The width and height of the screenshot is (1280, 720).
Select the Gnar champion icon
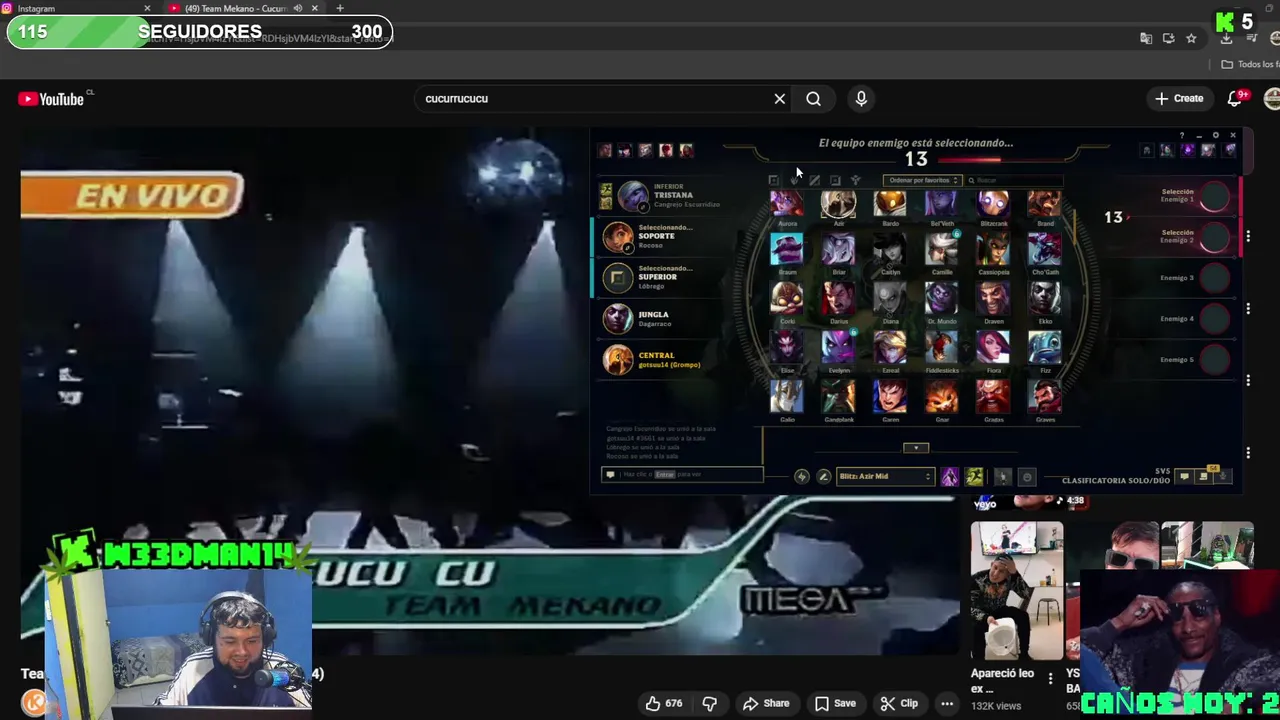942,397
